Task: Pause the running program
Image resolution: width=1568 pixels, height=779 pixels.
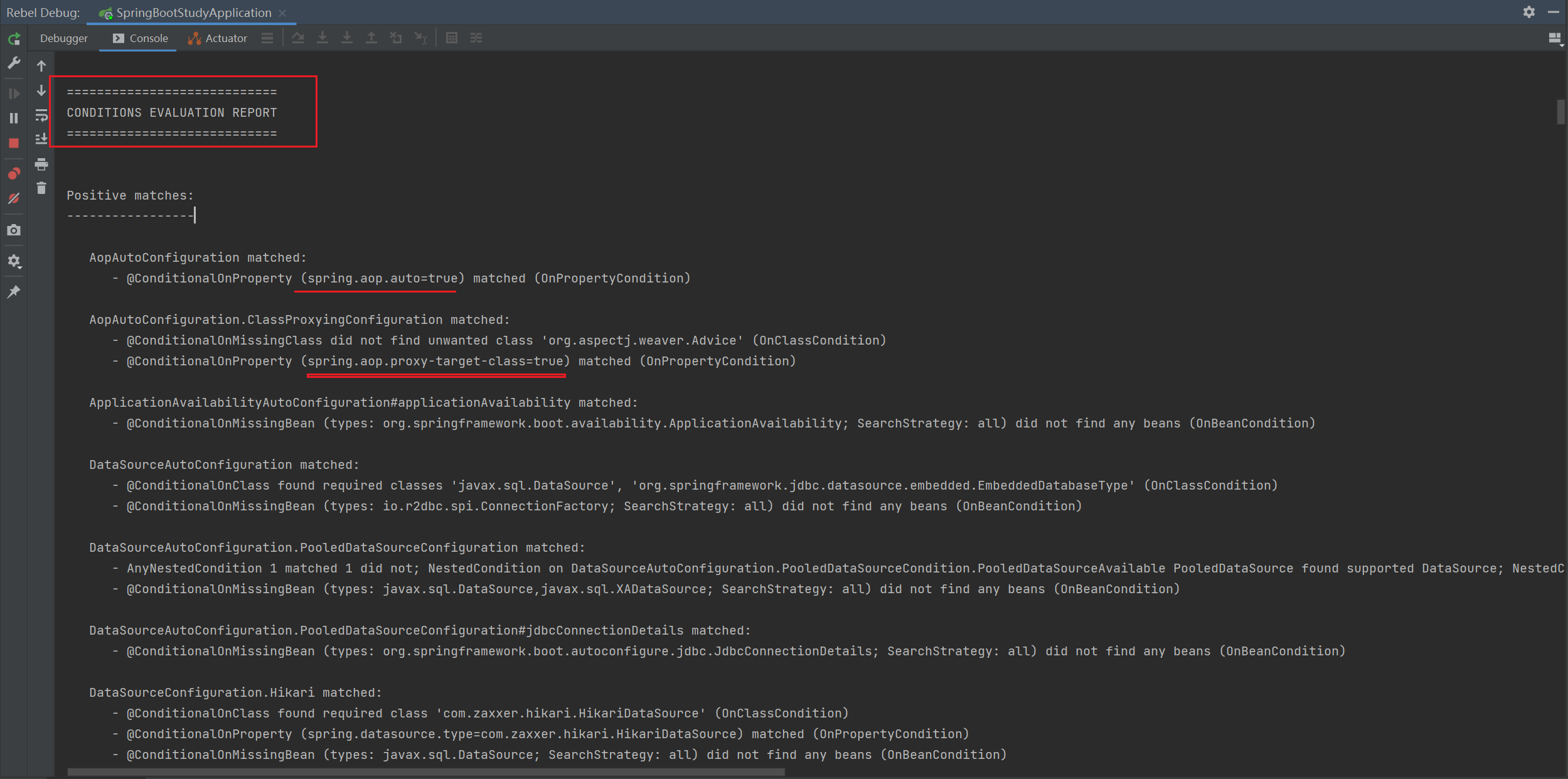Action: [14, 118]
